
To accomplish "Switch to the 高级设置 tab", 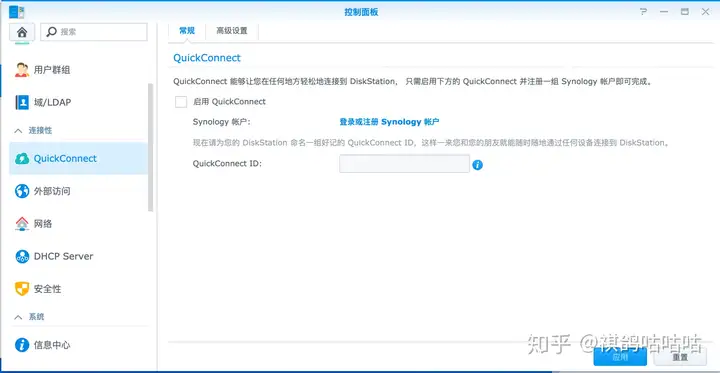I will coord(232,31).
